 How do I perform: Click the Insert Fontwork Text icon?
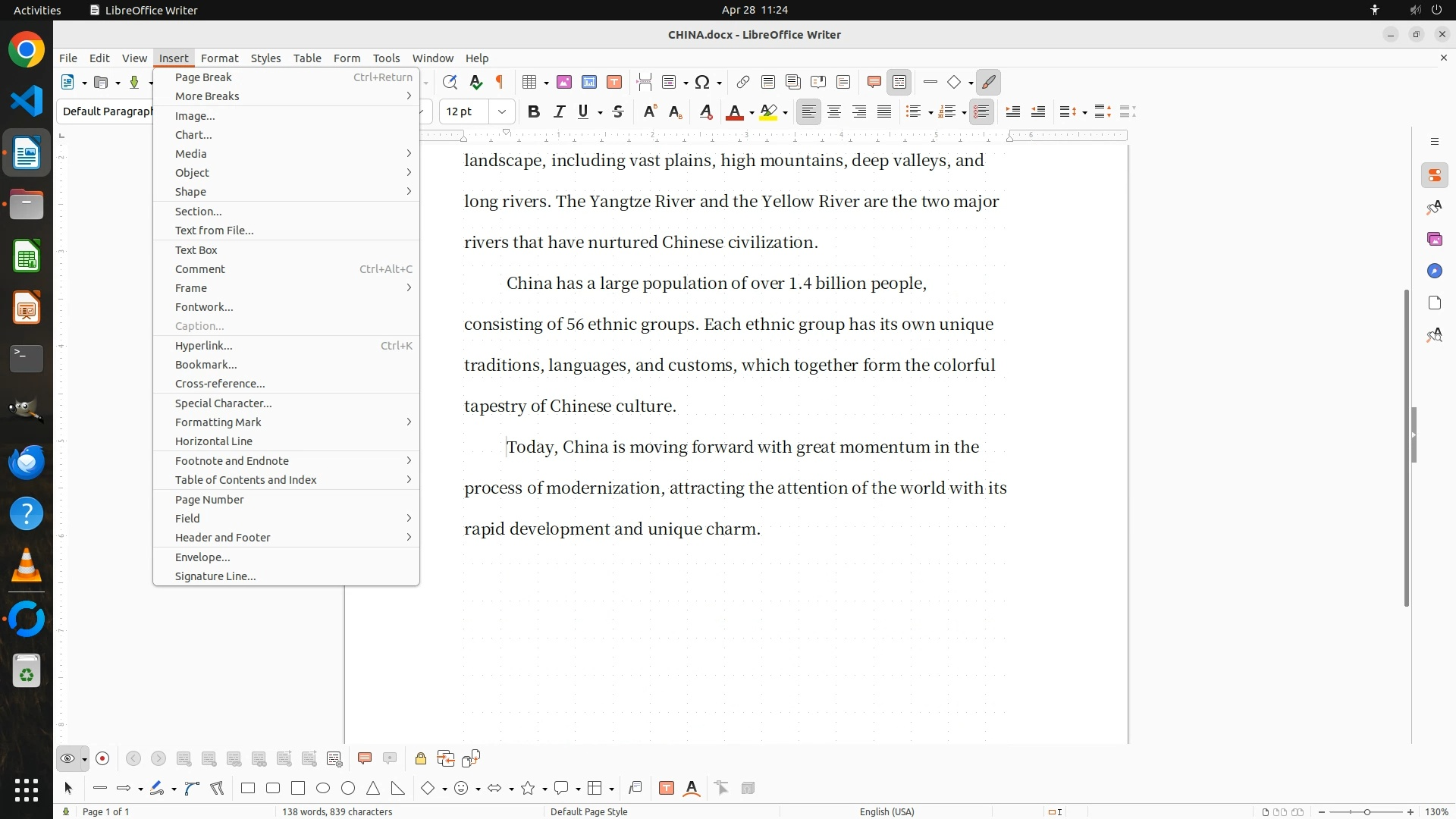pyautogui.click(x=691, y=788)
